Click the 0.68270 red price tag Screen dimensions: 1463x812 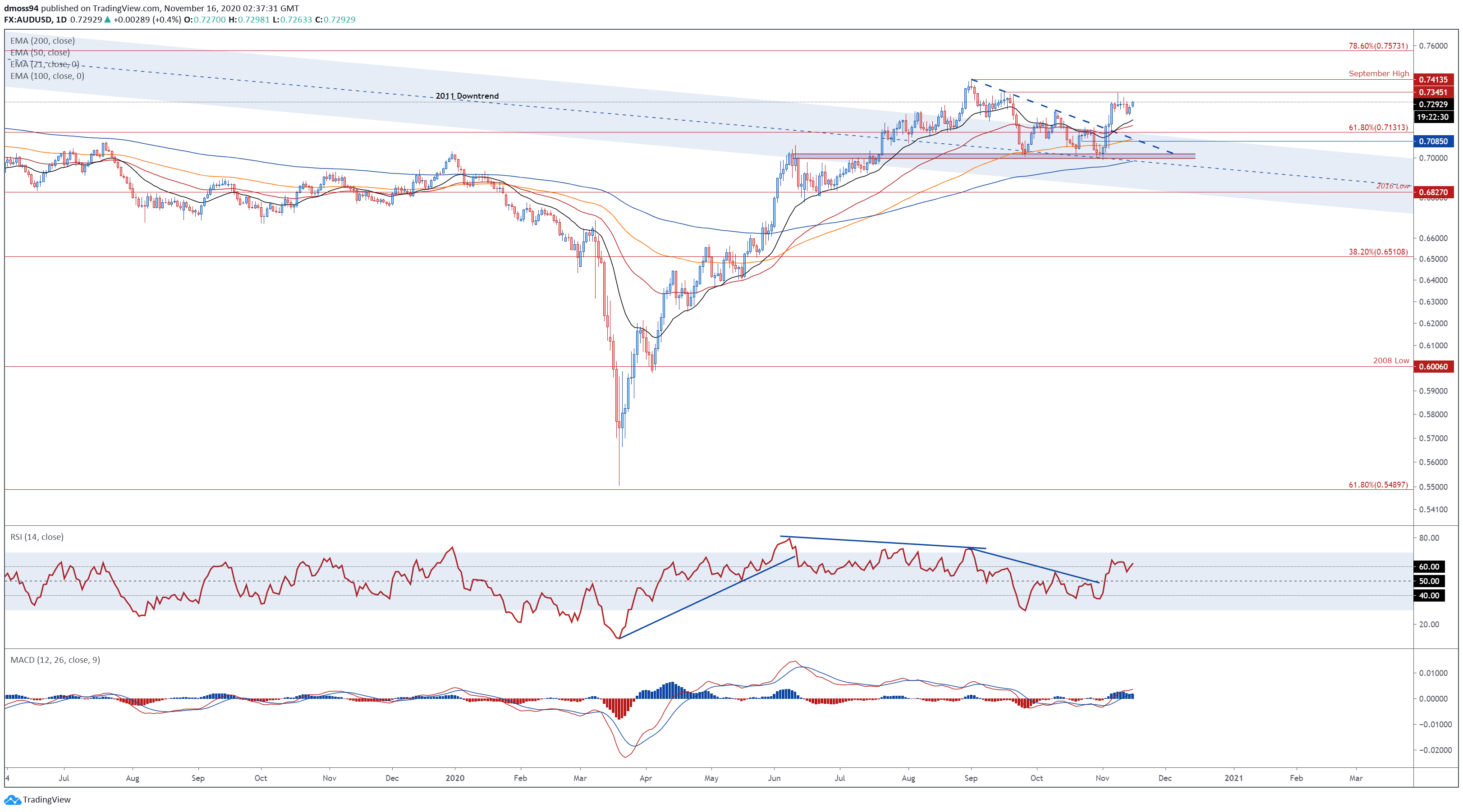click(x=1433, y=192)
